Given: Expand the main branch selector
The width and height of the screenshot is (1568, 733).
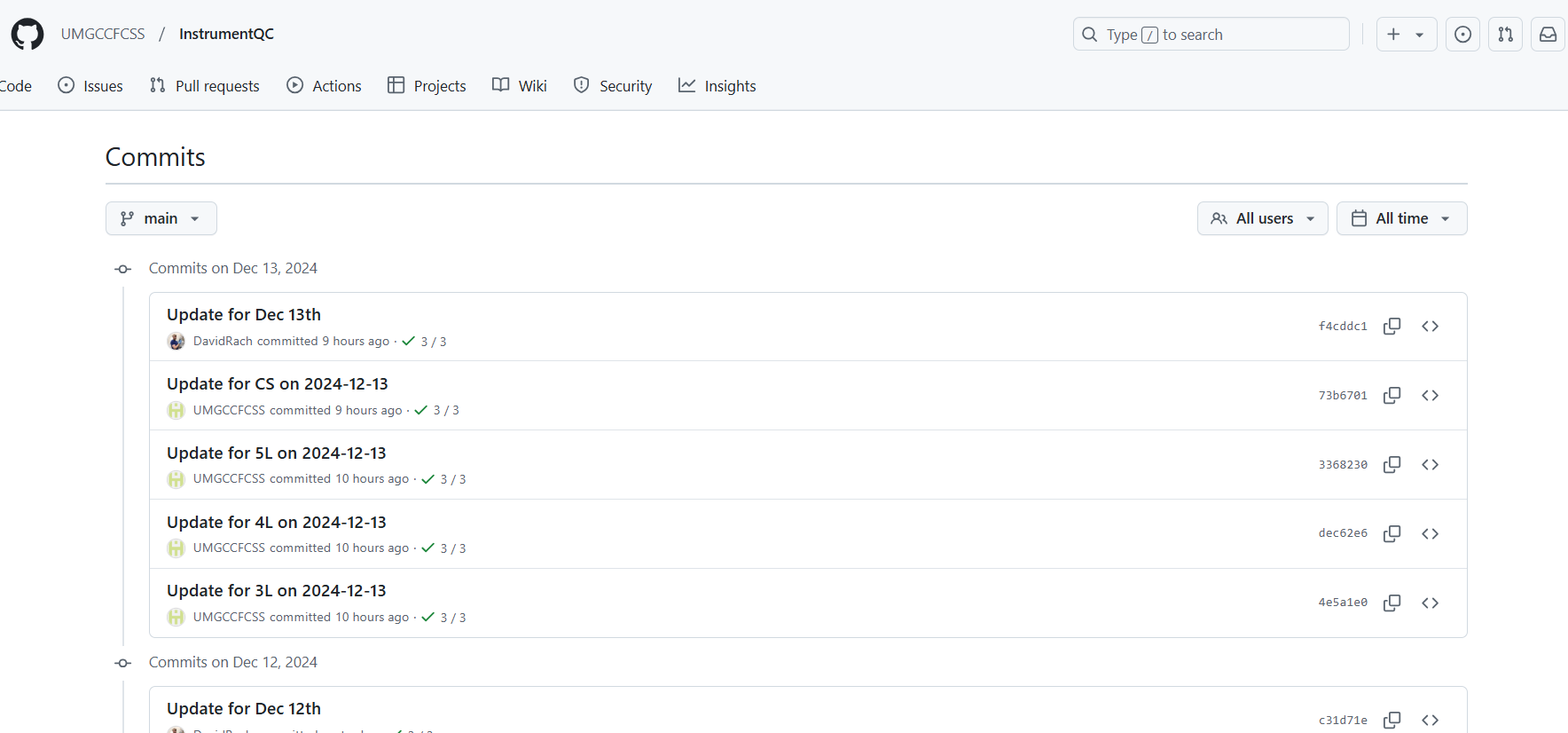Looking at the screenshot, I should coord(161,218).
